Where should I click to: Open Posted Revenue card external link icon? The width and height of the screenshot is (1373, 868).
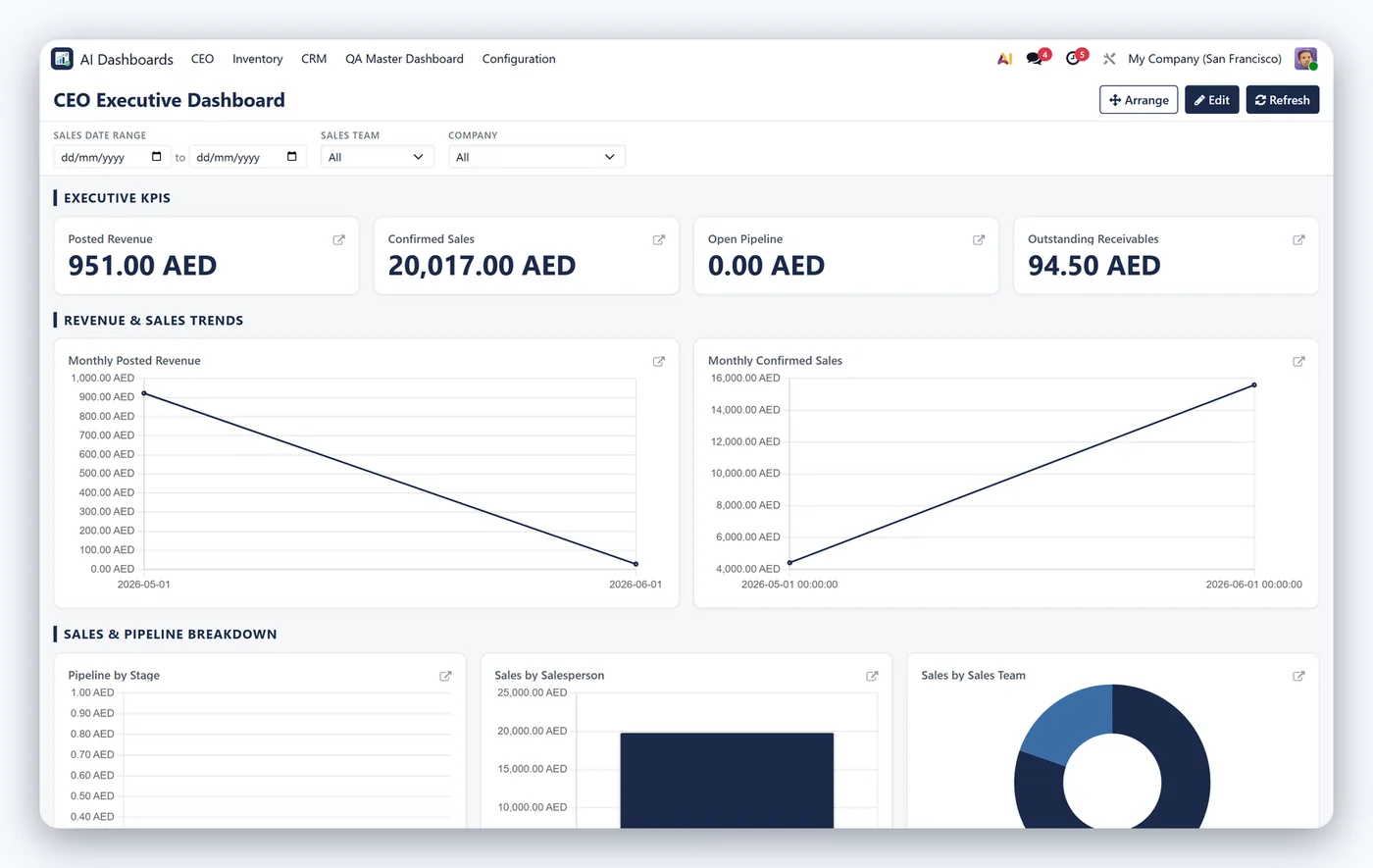pos(339,239)
